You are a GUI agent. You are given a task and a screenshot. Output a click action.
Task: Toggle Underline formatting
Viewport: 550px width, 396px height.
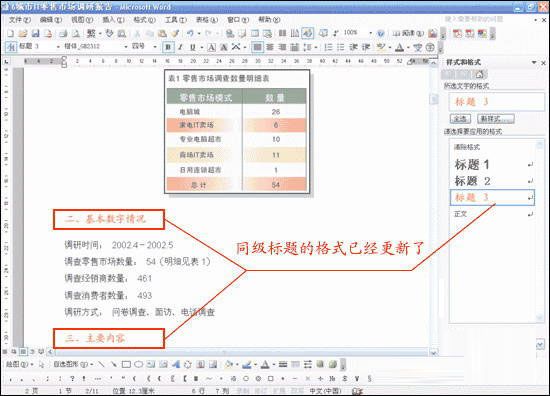pos(193,47)
